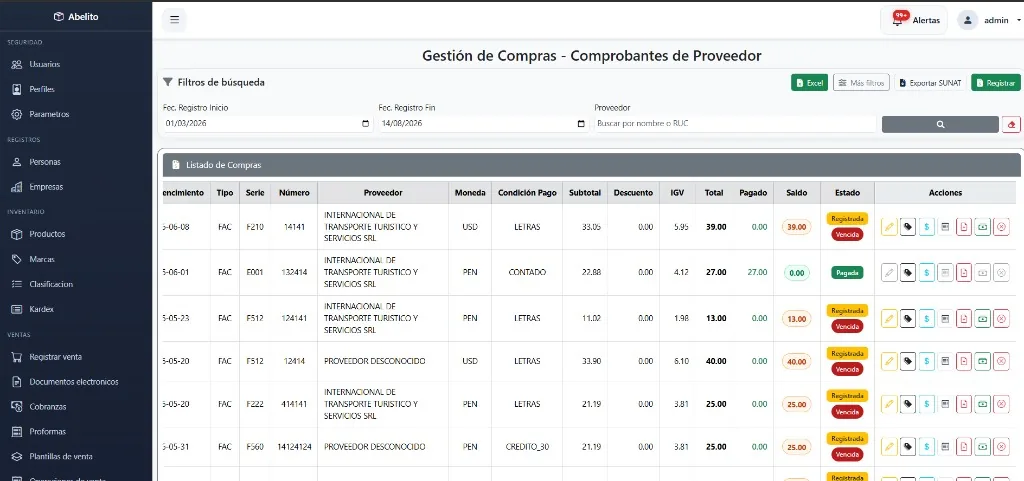Open calendar picker for Fec. Registro Fin
Viewport: 1024px width, 481px height.
coord(581,124)
